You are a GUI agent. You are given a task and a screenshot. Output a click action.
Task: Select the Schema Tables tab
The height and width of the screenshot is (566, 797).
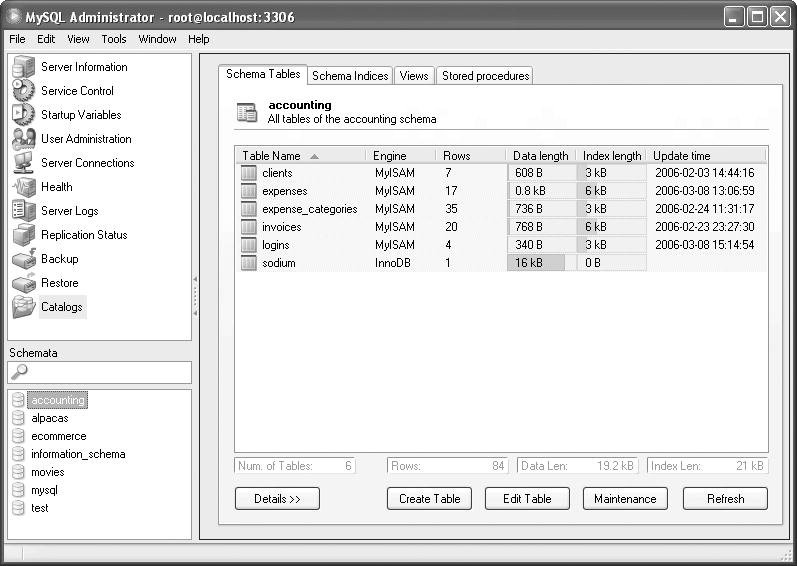tap(263, 74)
